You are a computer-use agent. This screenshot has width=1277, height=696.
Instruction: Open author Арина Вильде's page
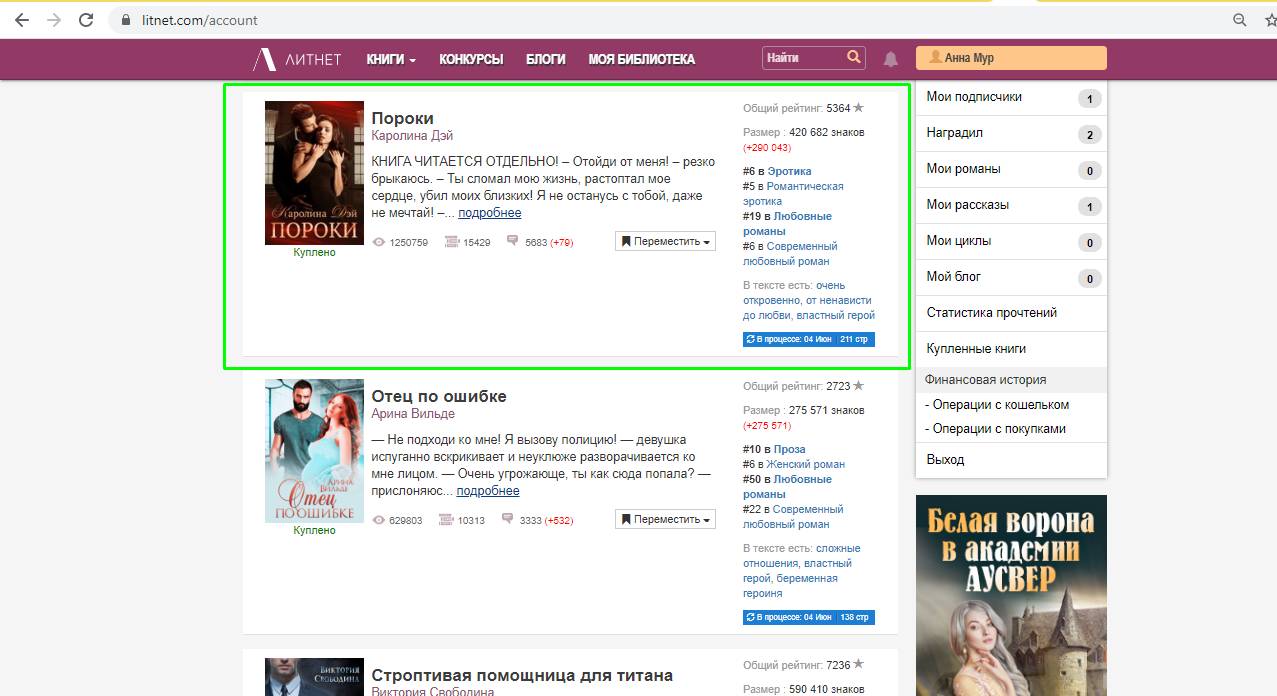pyautogui.click(x=413, y=413)
